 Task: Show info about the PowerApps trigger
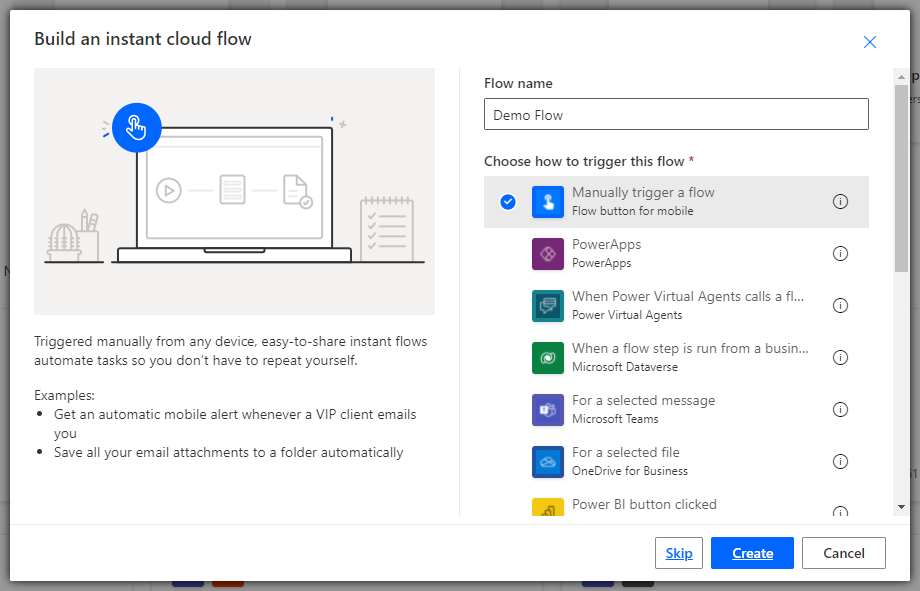point(840,254)
